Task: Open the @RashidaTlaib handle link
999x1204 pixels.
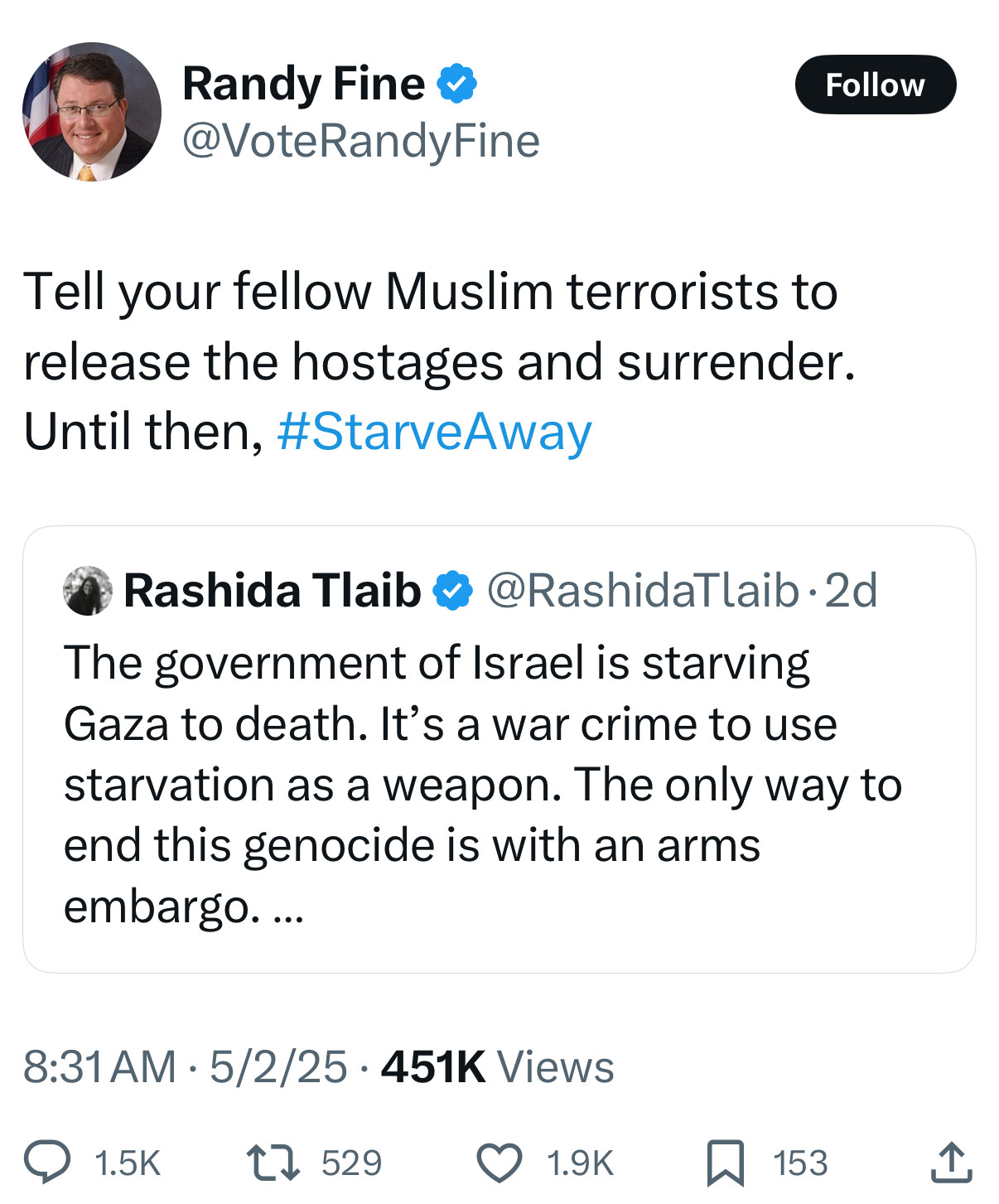Action: (642, 591)
